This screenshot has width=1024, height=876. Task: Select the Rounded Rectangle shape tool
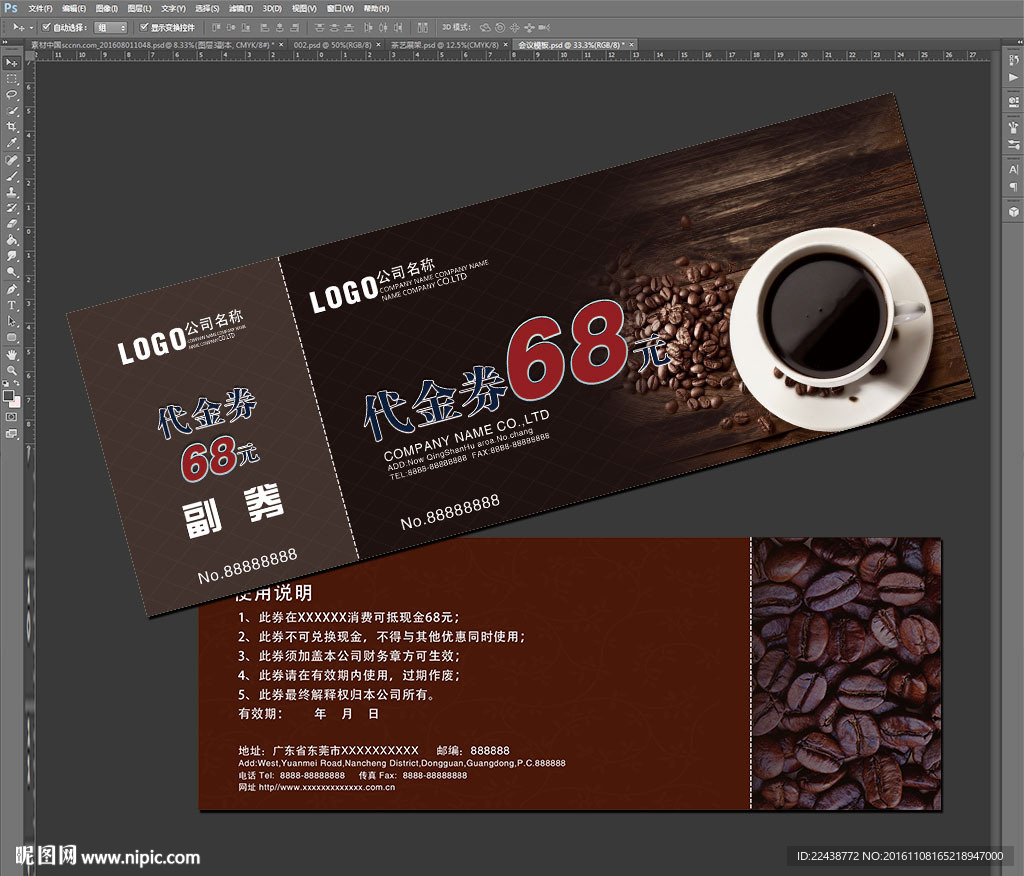(11, 337)
